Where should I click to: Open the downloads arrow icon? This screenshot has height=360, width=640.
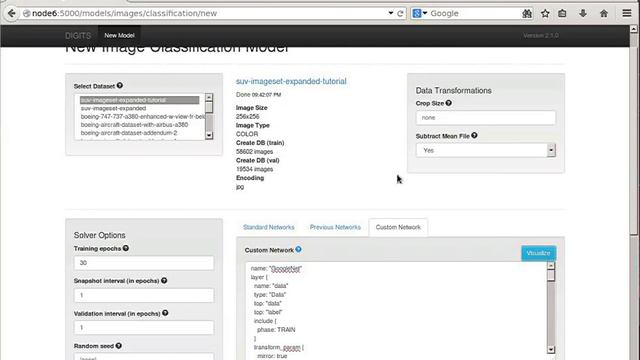tap(583, 13)
